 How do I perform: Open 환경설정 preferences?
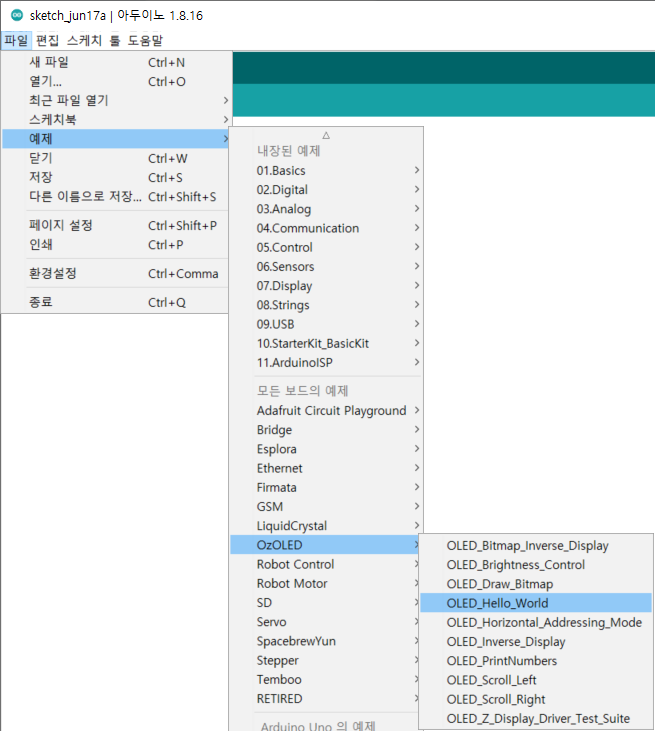[x=115, y=273]
